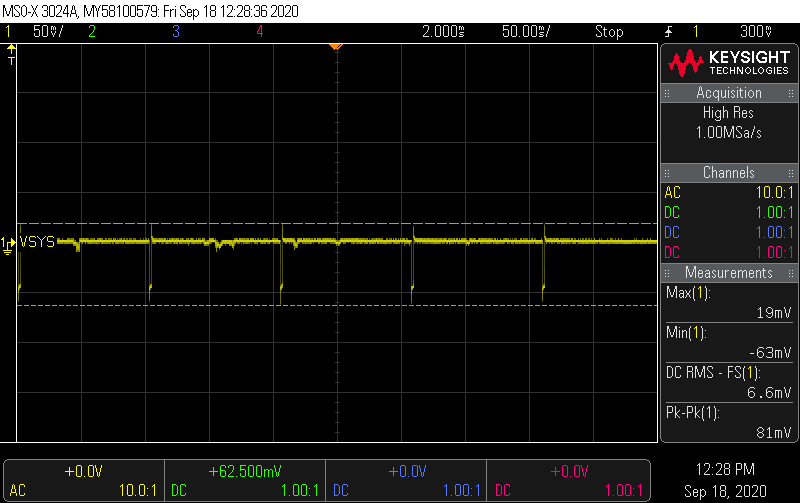Select the upper orange dashed cursor line
Viewport: 800px width, 503px height.
click(337, 223)
